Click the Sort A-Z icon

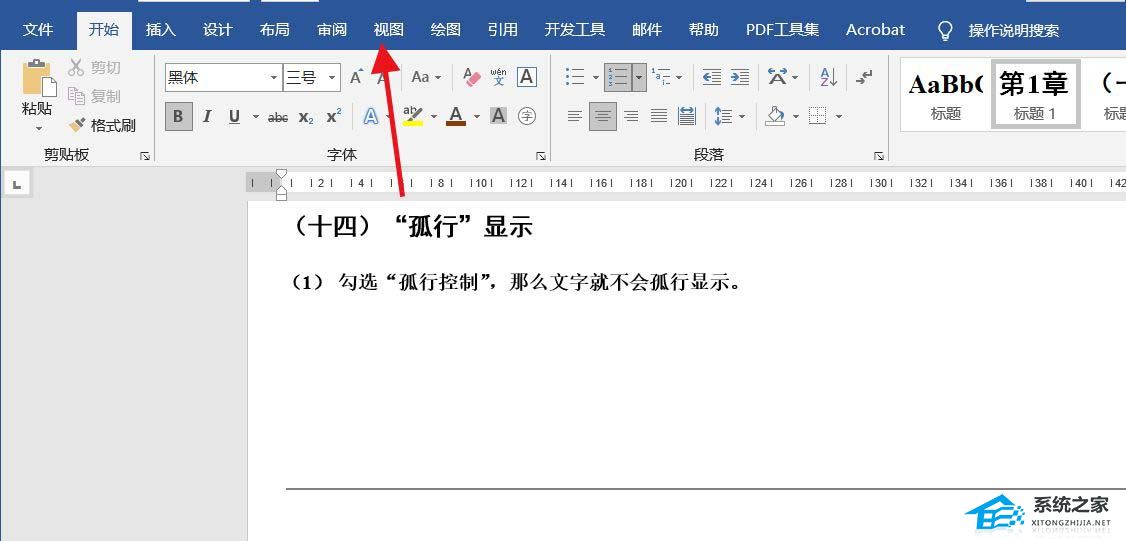[x=828, y=77]
